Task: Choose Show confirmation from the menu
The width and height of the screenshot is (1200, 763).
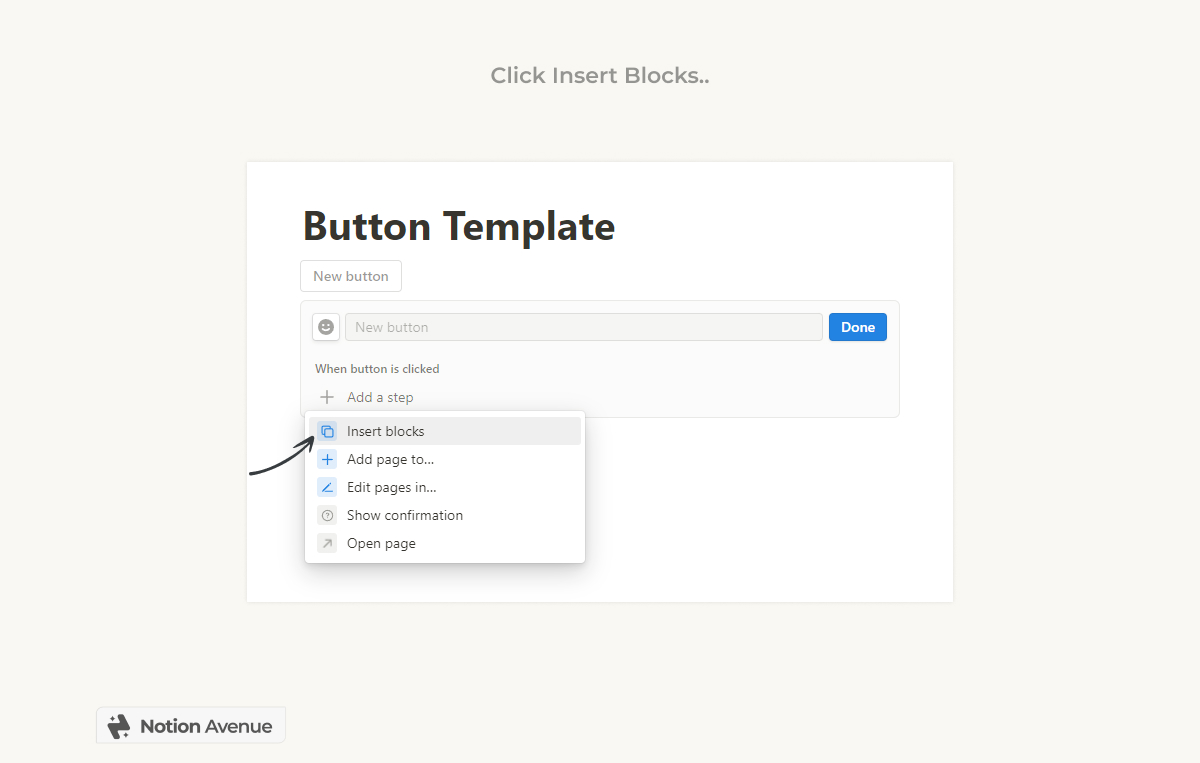Action: 405,515
